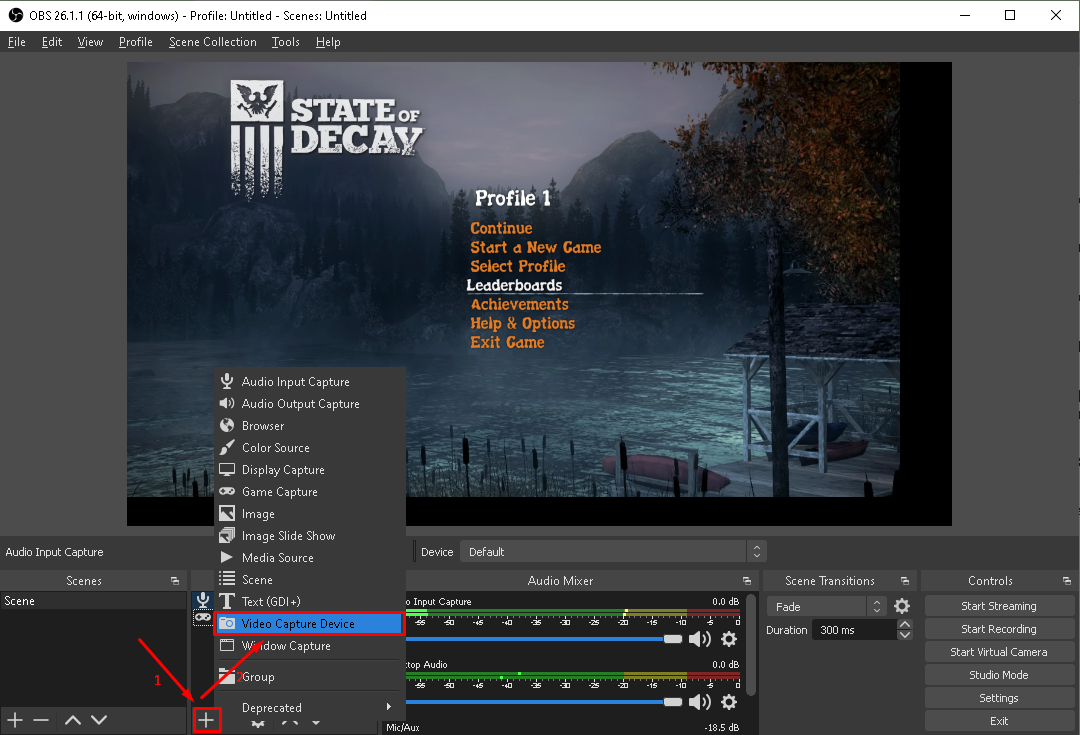Image resolution: width=1080 pixels, height=735 pixels.
Task: Click the OBS logo in the title bar
Action: 15,15
